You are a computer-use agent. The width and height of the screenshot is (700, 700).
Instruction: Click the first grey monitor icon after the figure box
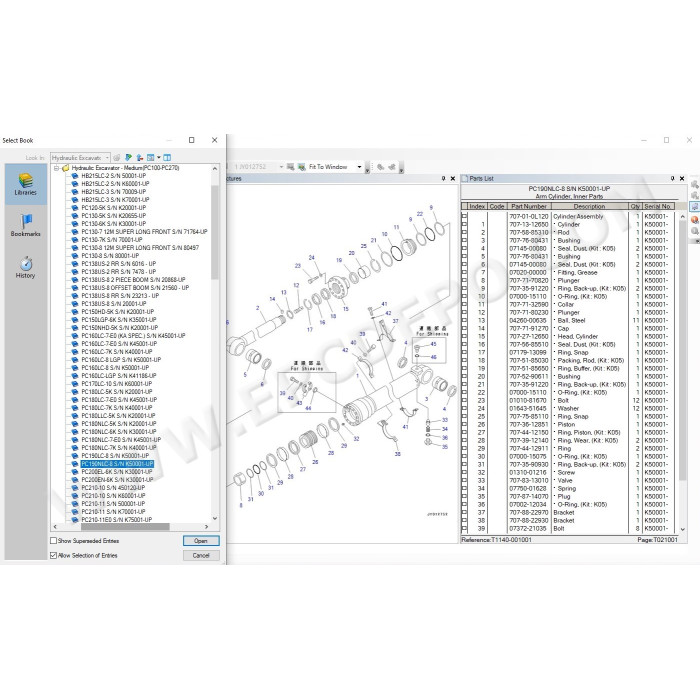tap(291, 167)
